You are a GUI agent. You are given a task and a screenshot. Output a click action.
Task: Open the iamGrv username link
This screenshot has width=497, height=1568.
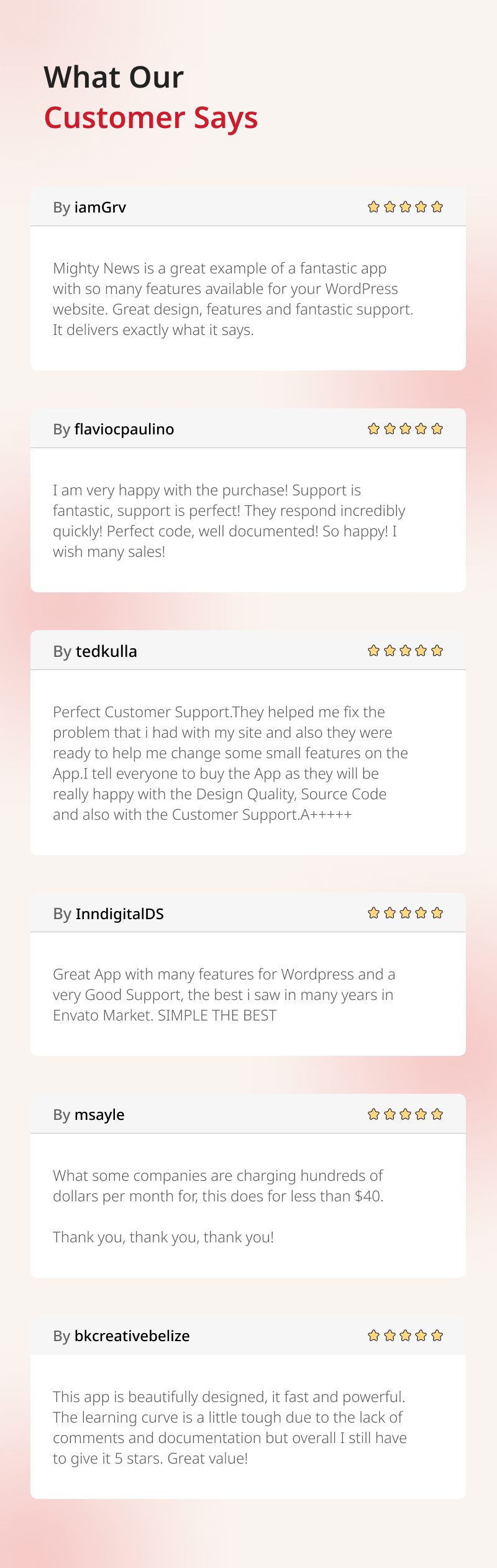click(100, 208)
